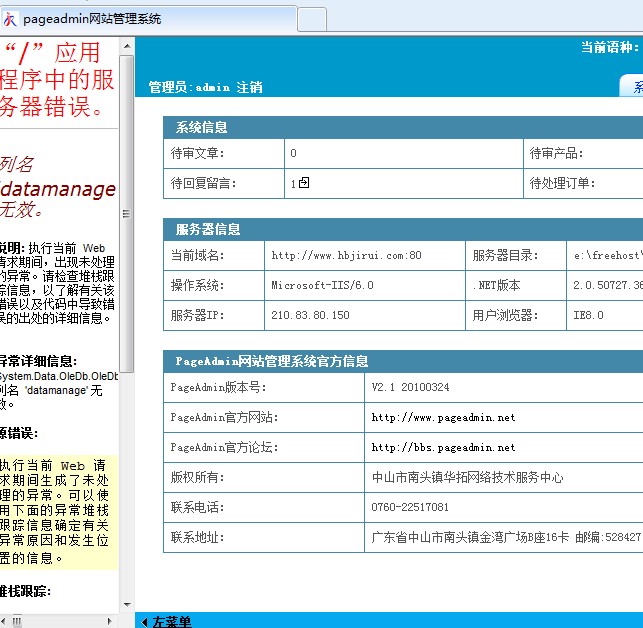This screenshot has height=628, width=643.
Task: Click the server IP 210.83.80.150 cell
Action: point(310,315)
